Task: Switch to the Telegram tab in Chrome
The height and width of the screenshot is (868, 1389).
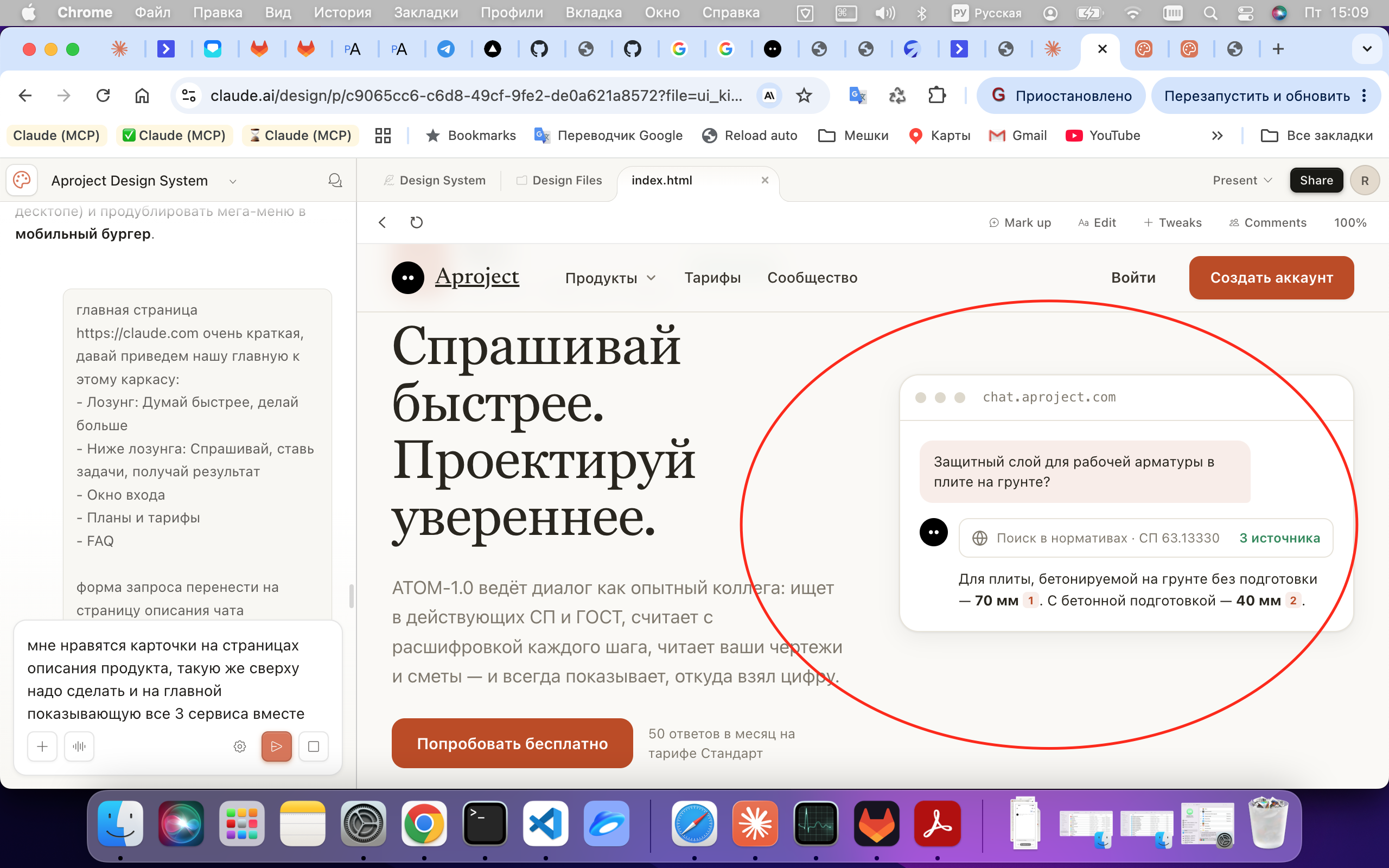Action: [x=446, y=49]
